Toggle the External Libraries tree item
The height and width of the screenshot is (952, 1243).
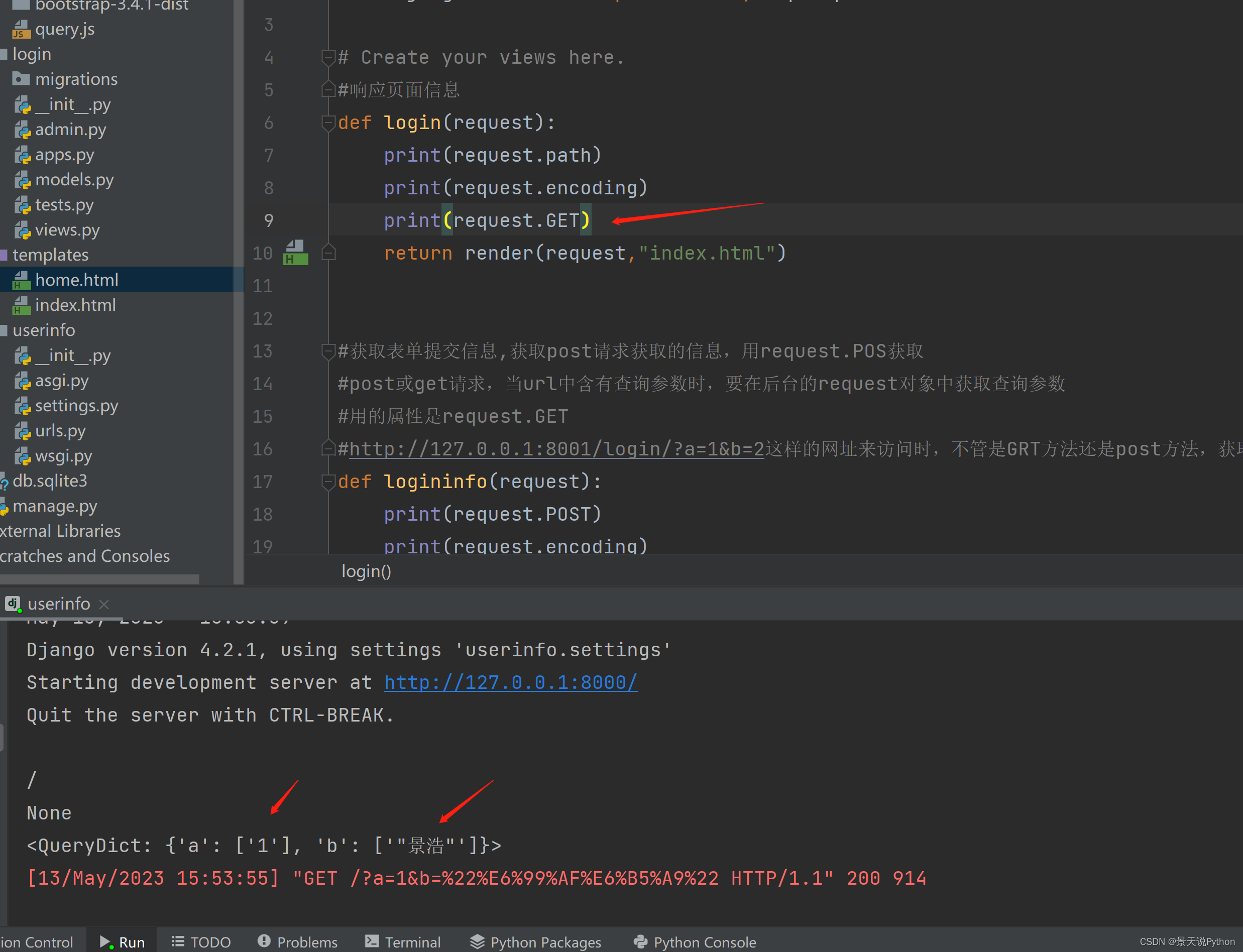(x=60, y=531)
